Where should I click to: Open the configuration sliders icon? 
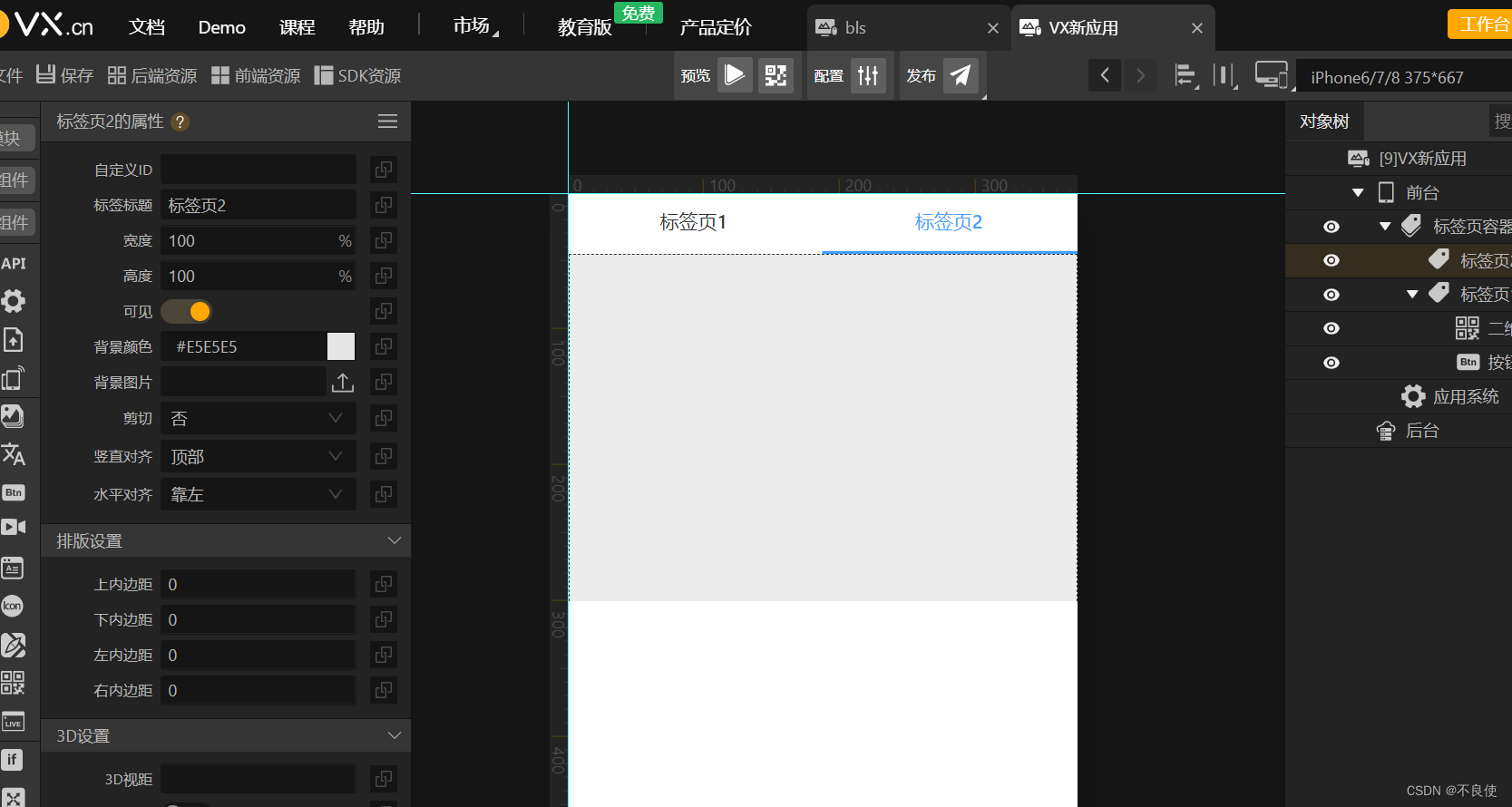pos(868,75)
